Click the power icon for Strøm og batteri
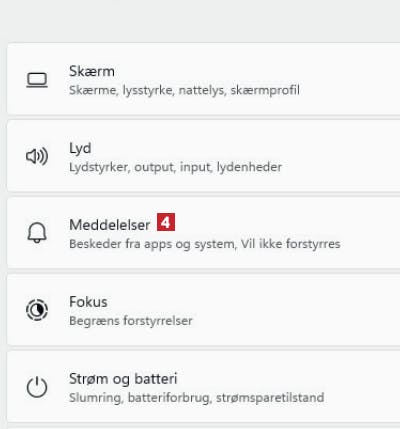 [x=37, y=387]
